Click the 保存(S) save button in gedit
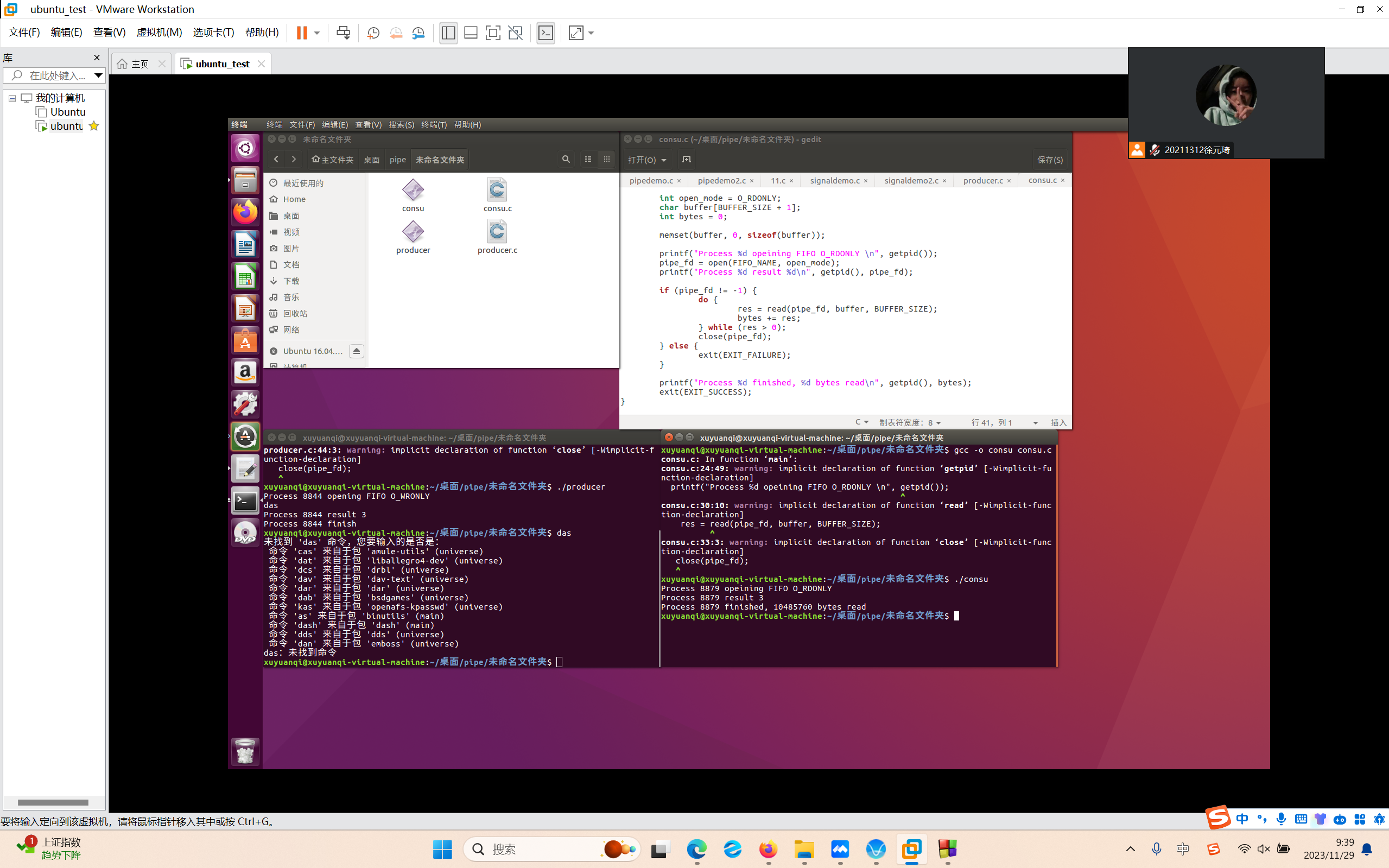This screenshot has width=1389, height=868. (x=1049, y=160)
